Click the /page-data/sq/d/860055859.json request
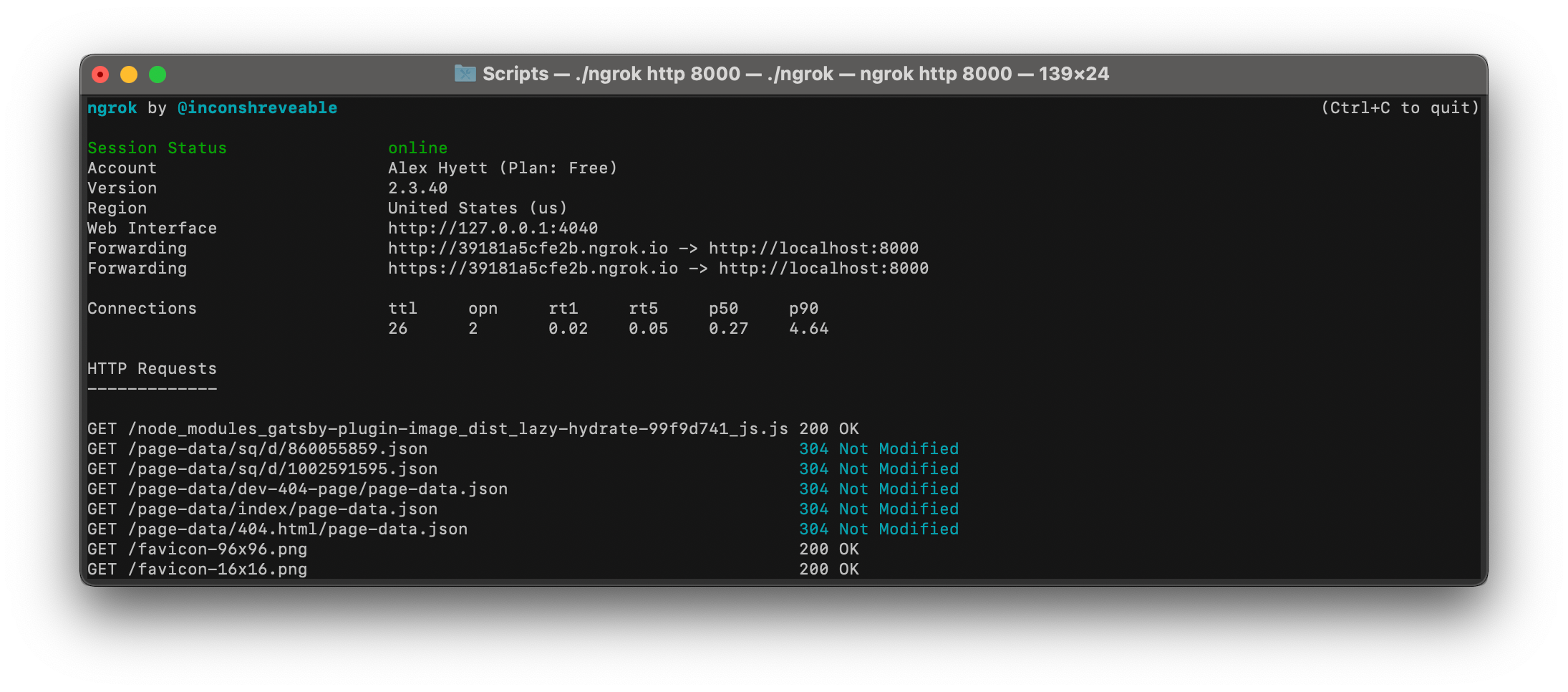This screenshot has height=692, width=1568. (277, 449)
